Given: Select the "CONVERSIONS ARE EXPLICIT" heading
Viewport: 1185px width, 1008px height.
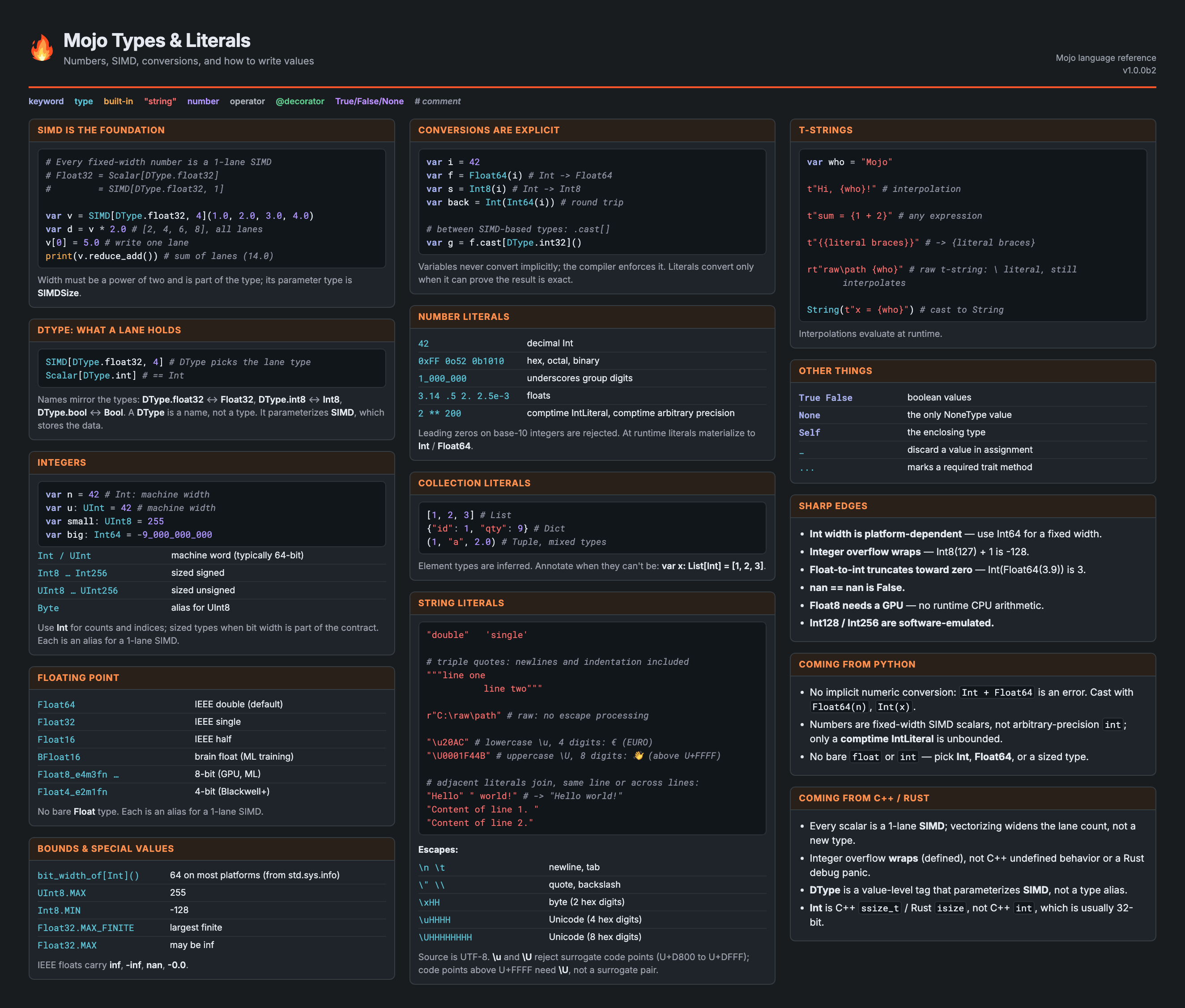Looking at the screenshot, I should (489, 130).
